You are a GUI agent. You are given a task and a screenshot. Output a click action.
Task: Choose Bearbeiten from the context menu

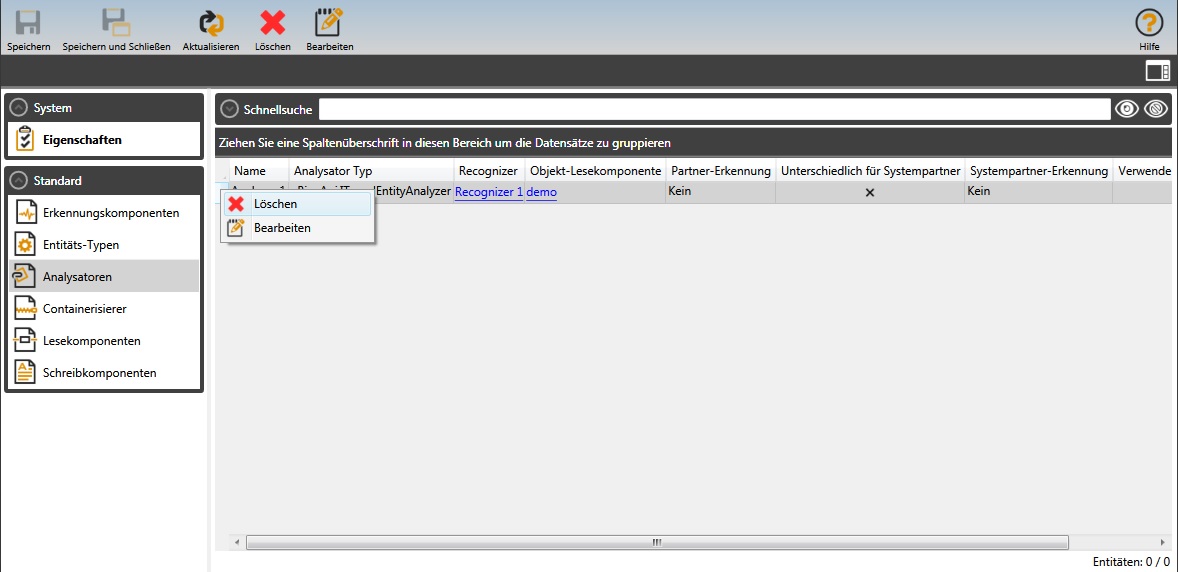click(282, 228)
